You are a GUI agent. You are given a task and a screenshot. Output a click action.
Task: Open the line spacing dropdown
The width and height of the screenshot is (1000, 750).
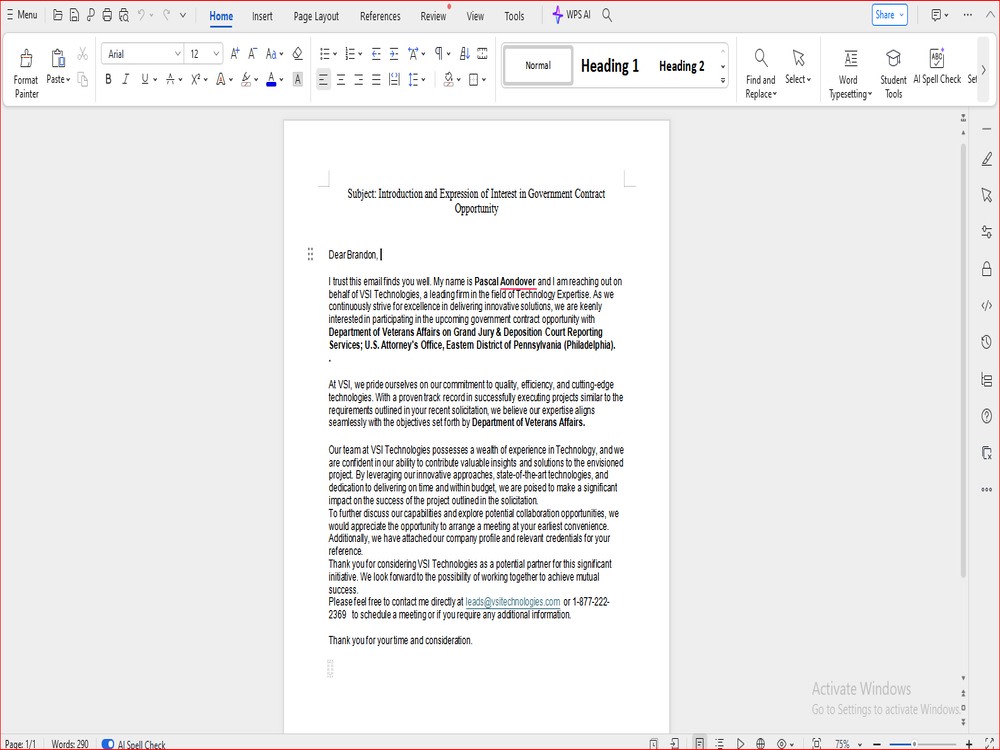pyautogui.click(x=423, y=80)
